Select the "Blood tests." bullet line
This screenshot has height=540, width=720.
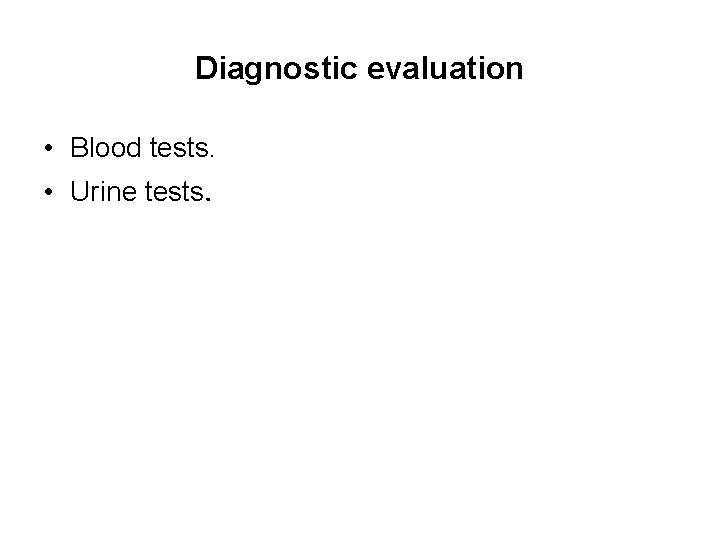click(142, 149)
